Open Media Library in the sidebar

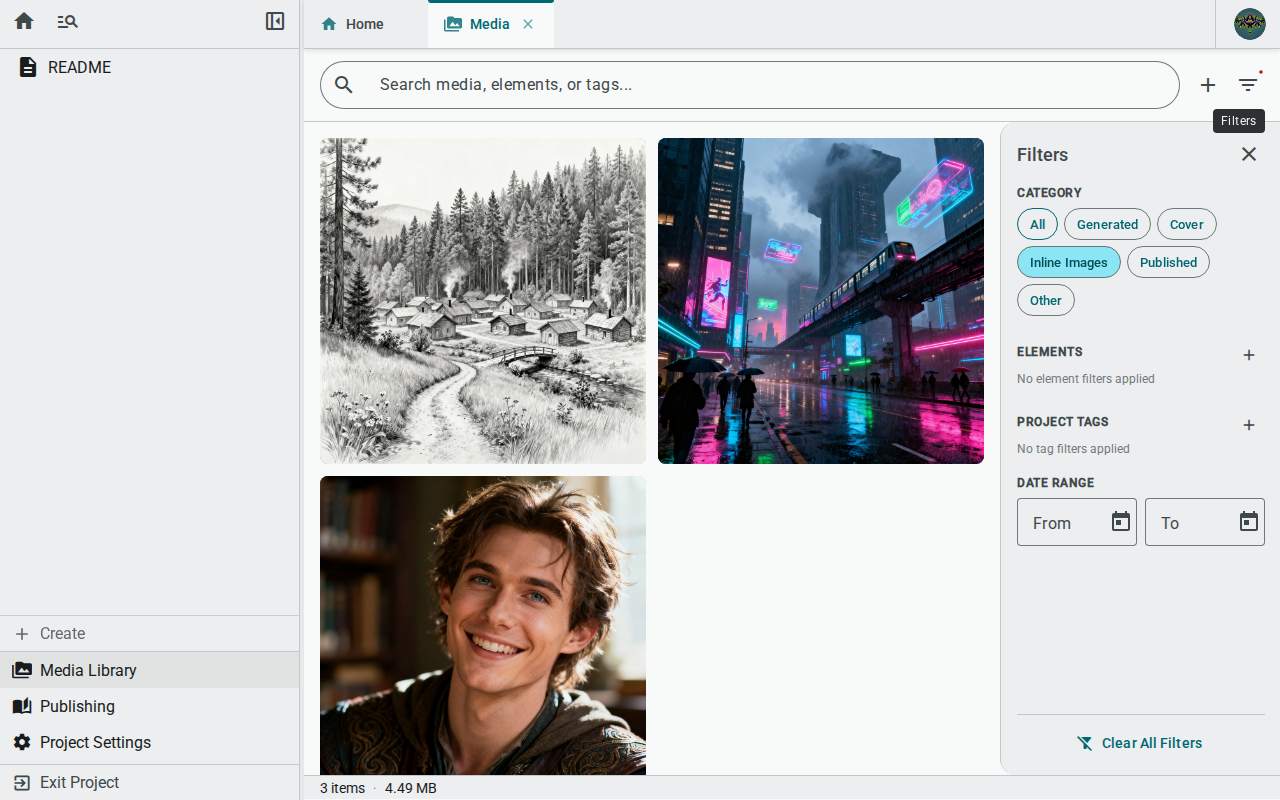click(150, 670)
